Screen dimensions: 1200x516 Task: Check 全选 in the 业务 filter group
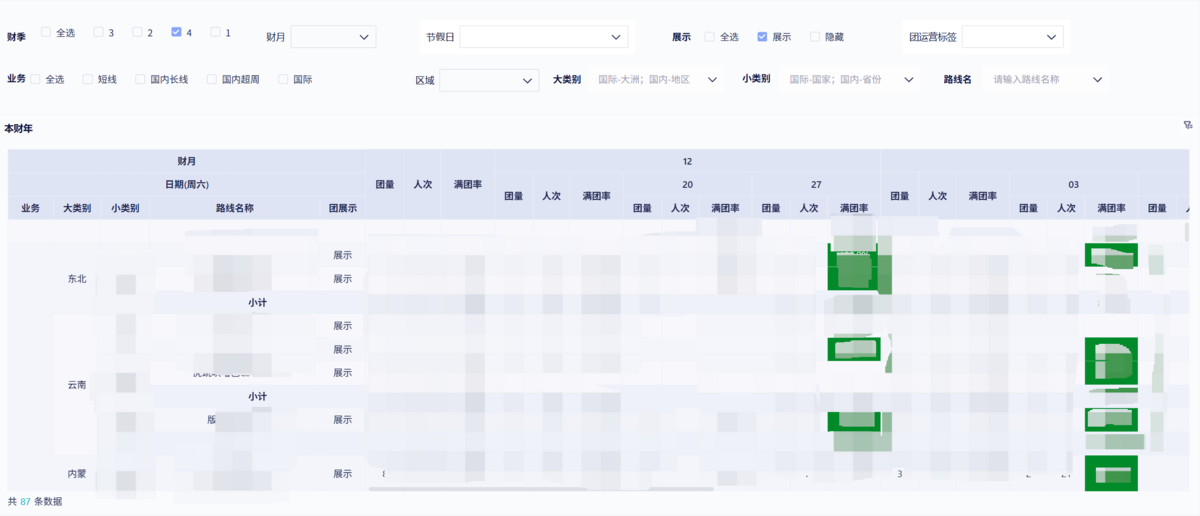pos(35,78)
